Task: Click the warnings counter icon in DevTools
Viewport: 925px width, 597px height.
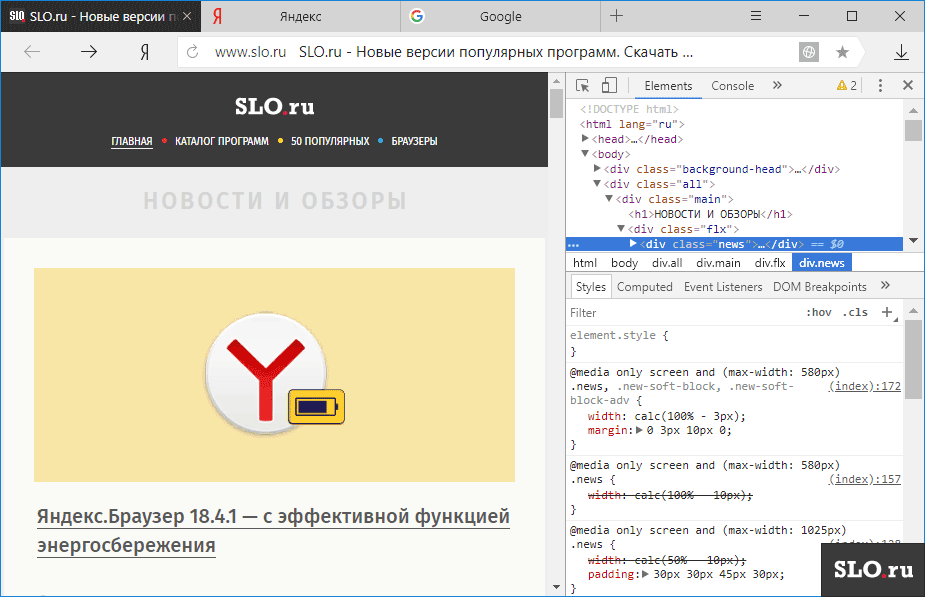Action: (846, 86)
